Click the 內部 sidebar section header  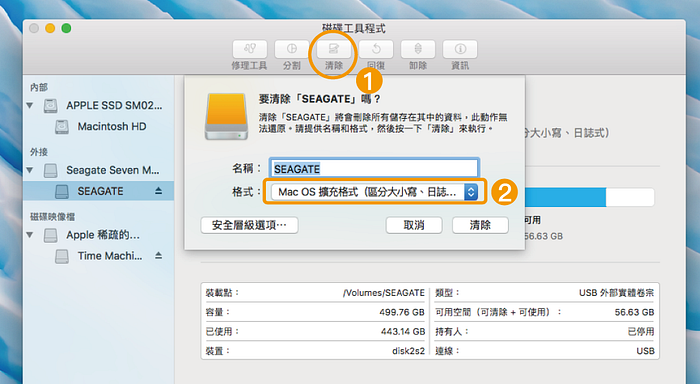[39, 87]
